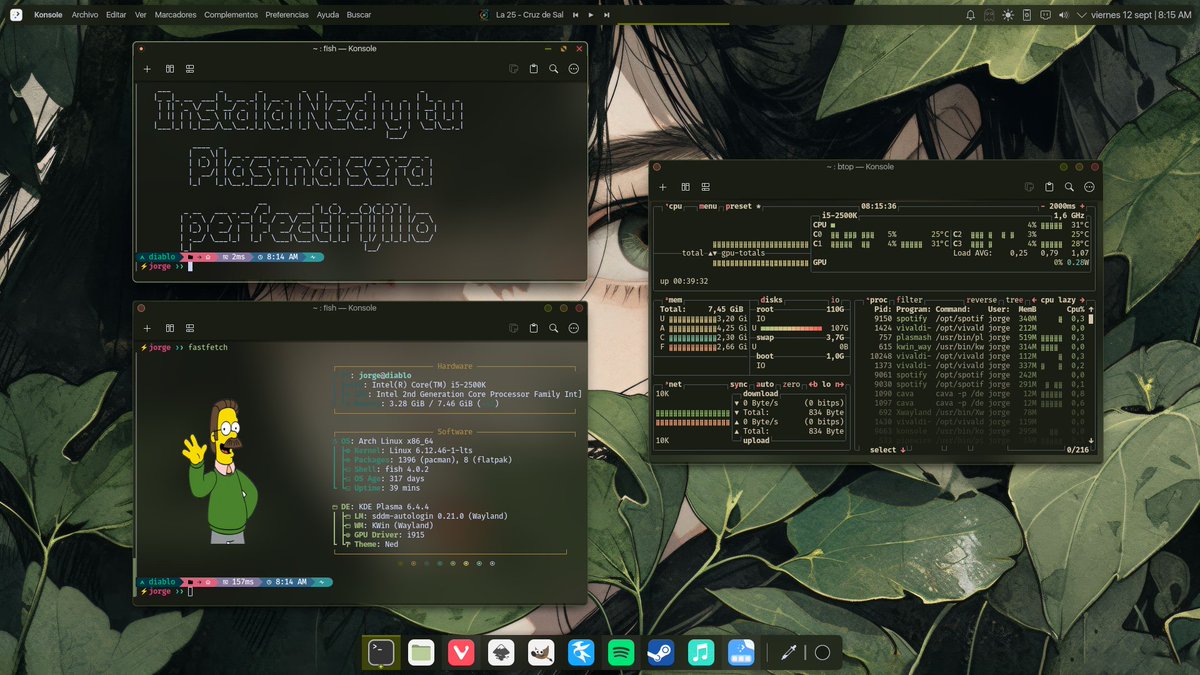The height and width of the screenshot is (675, 1200).
Task: Open the Marcadores menu
Action: click(x=174, y=15)
